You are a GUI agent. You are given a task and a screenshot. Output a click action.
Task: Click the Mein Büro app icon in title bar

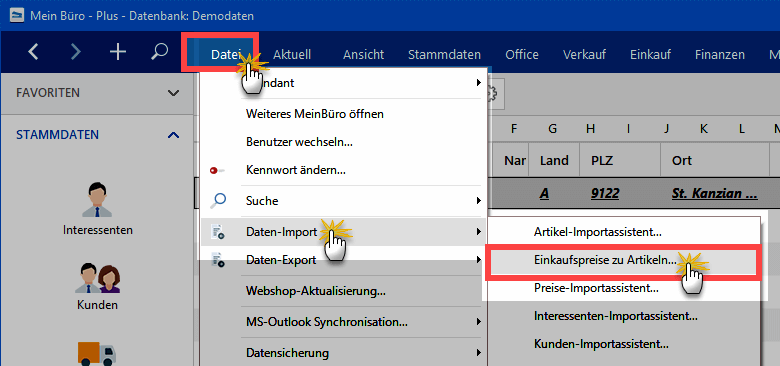tap(17, 15)
